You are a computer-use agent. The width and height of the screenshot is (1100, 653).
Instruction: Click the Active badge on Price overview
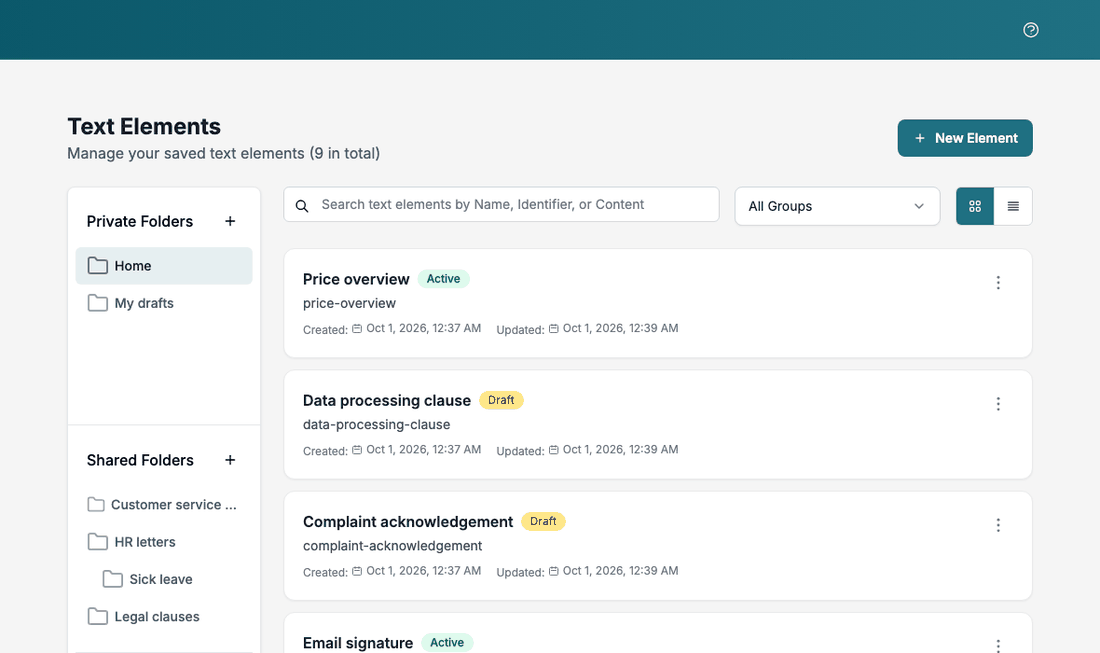click(x=443, y=279)
